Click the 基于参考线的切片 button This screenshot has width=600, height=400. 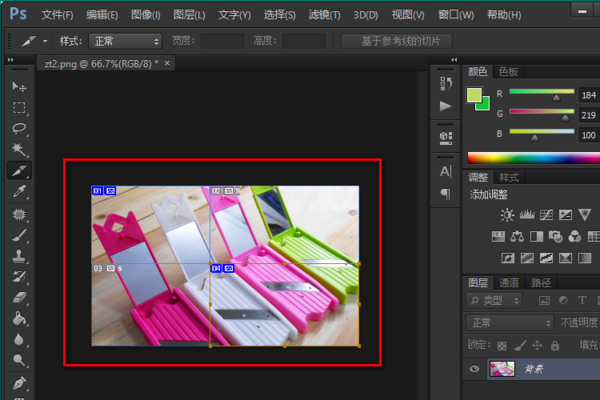coord(397,41)
